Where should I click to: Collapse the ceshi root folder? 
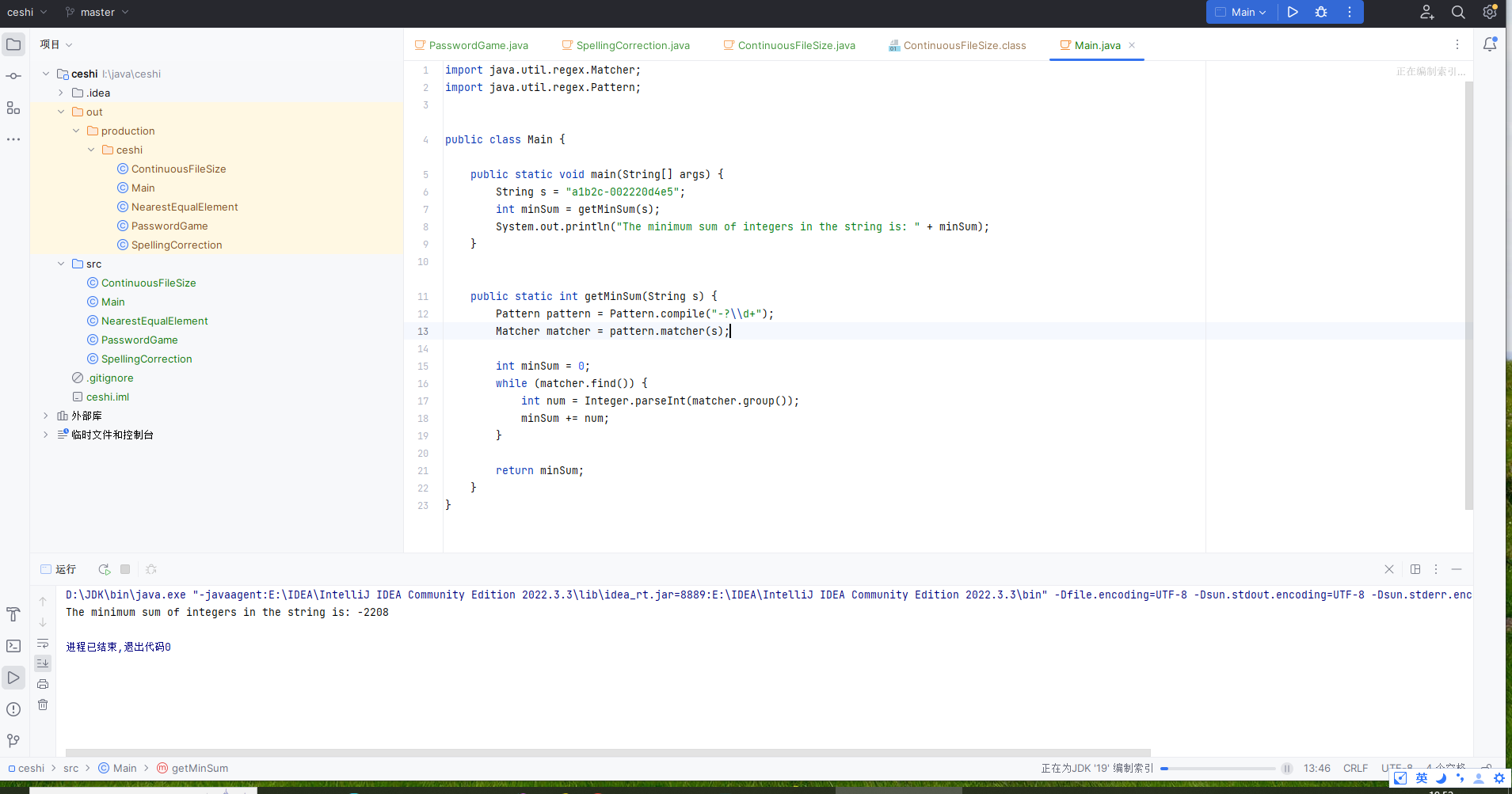46,74
